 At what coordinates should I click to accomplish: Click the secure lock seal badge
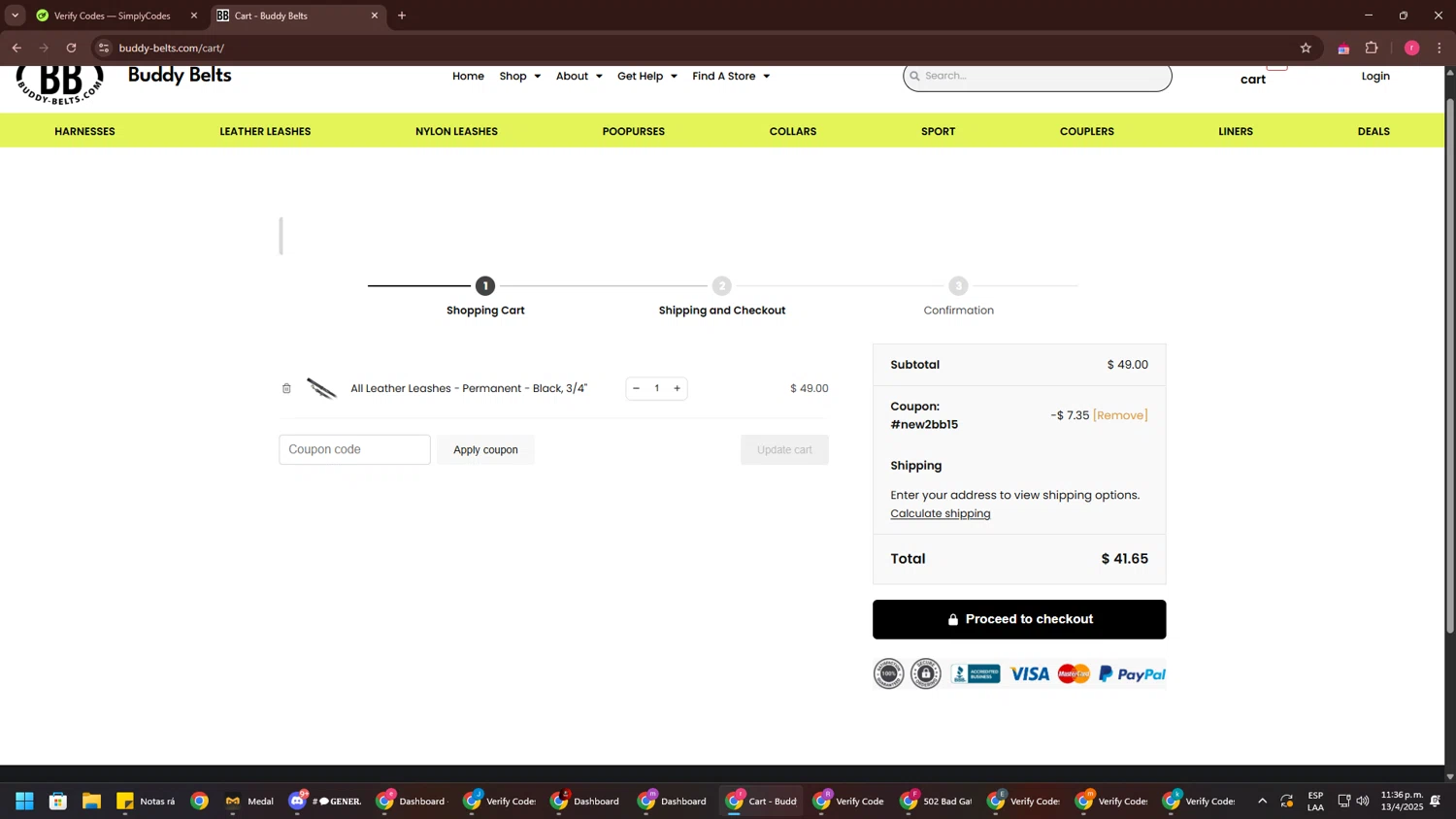coord(926,673)
